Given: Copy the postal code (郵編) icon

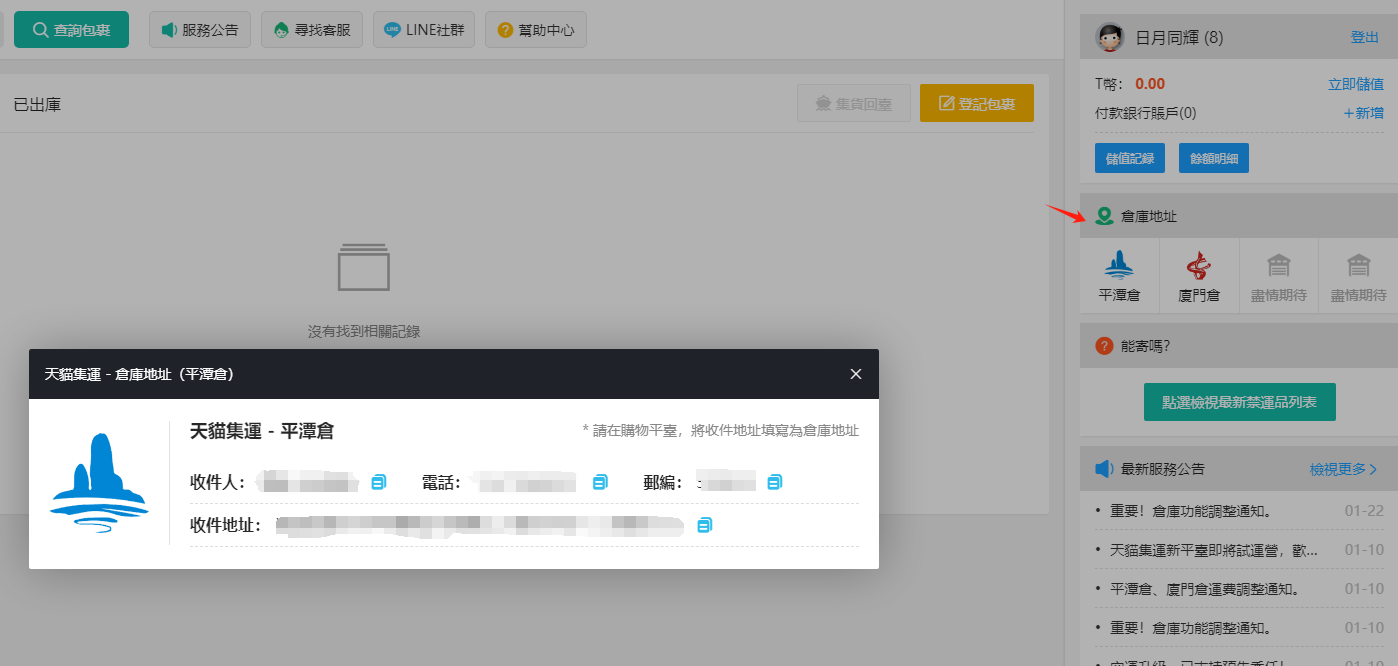Looking at the screenshot, I should [775, 482].
